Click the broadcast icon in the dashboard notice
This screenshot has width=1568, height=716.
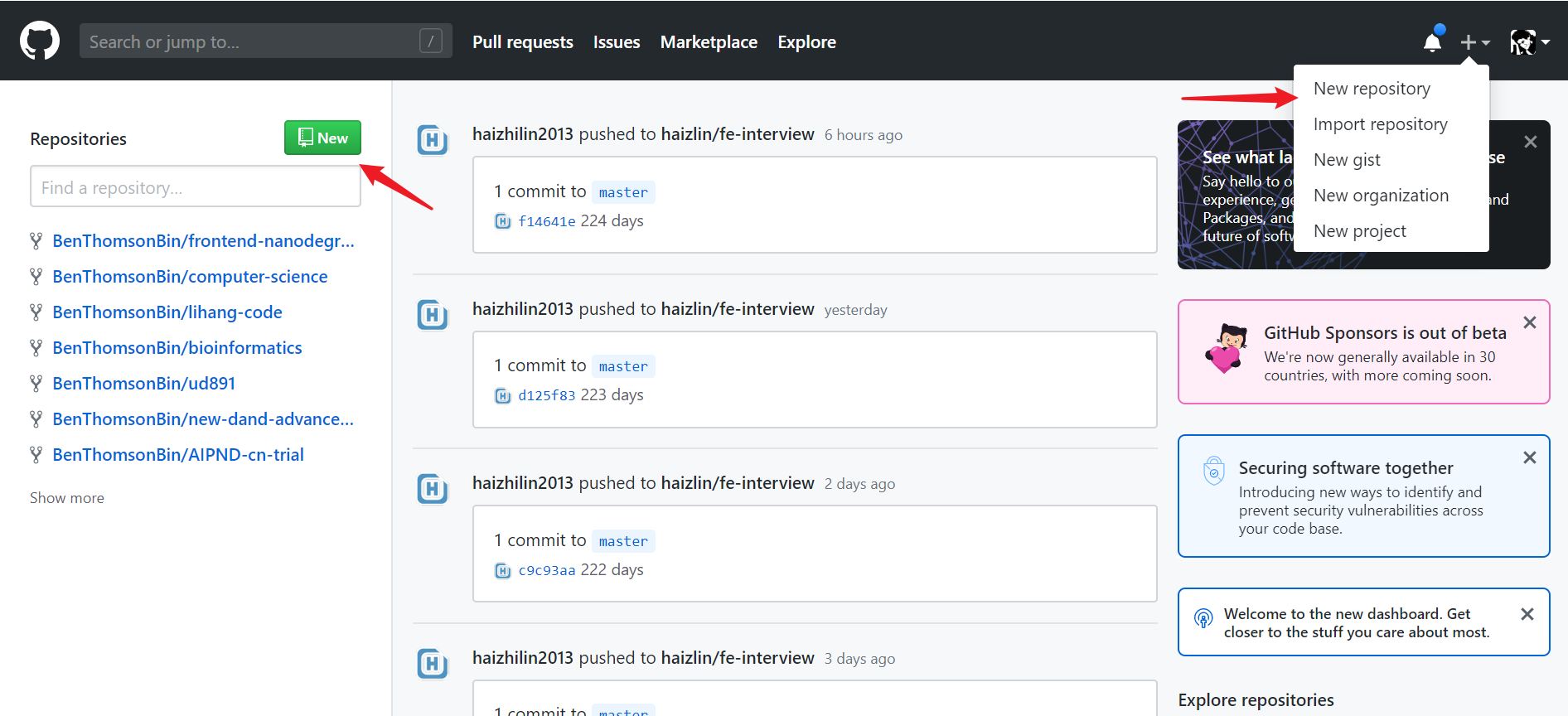click(x=1203, y=618)
